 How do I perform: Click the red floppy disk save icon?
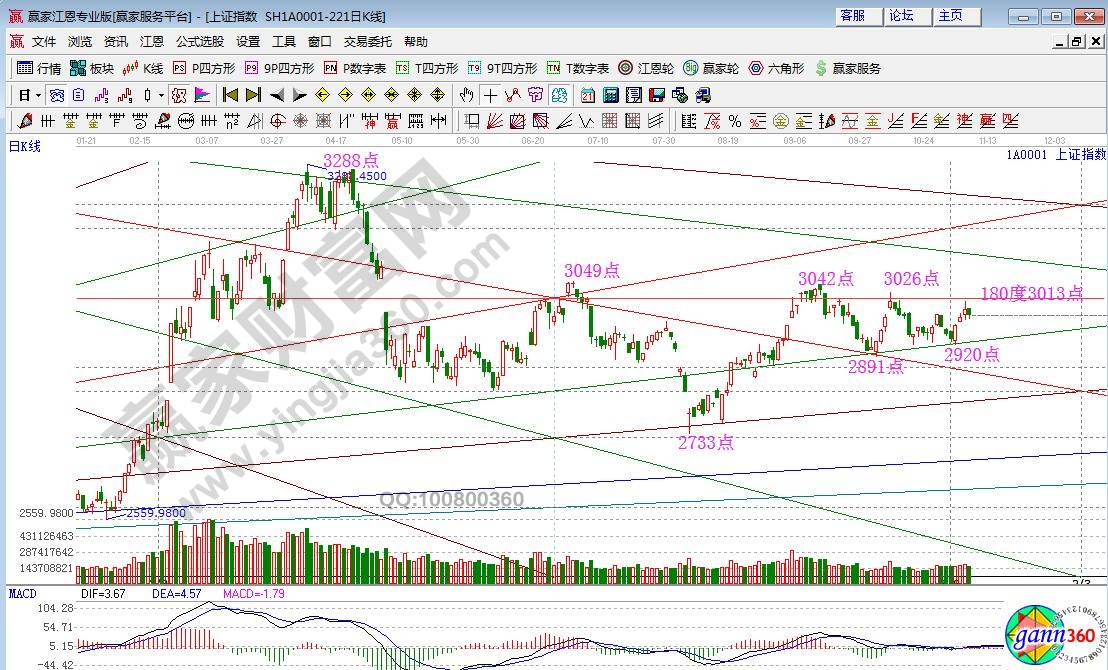click(x=657, y=95)
